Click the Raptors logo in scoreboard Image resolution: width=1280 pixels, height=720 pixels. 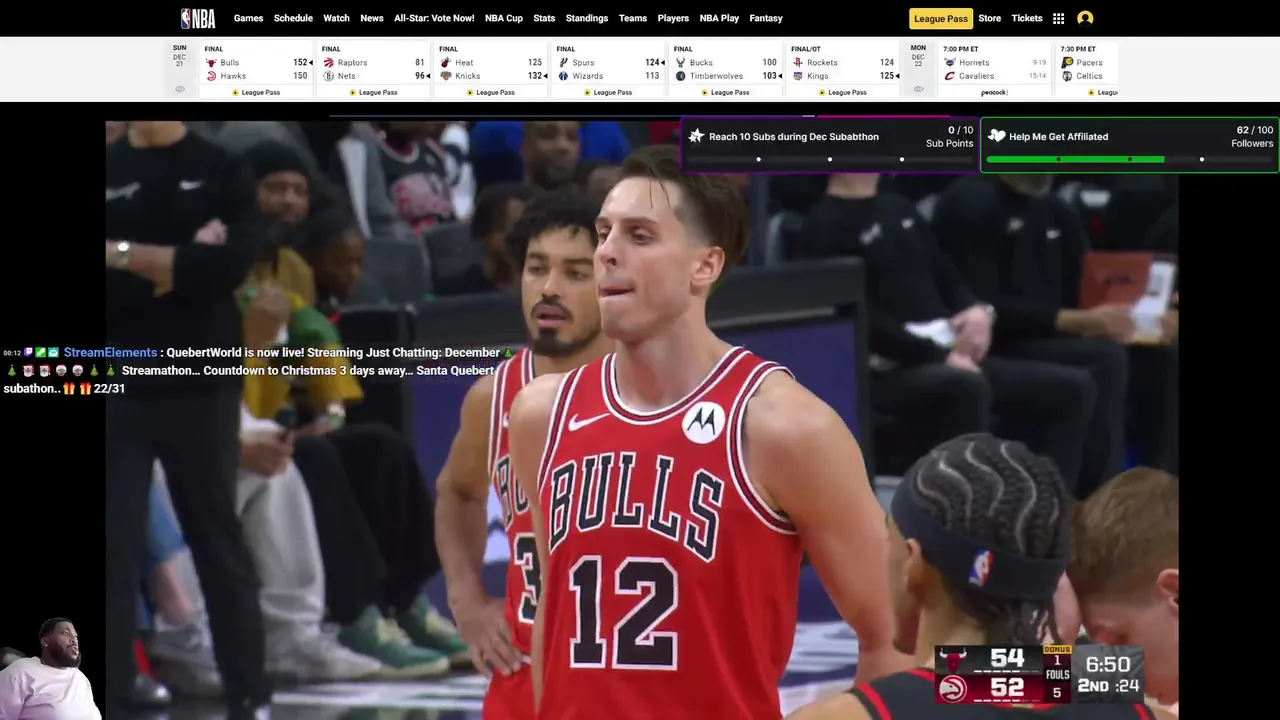point(328,63)
